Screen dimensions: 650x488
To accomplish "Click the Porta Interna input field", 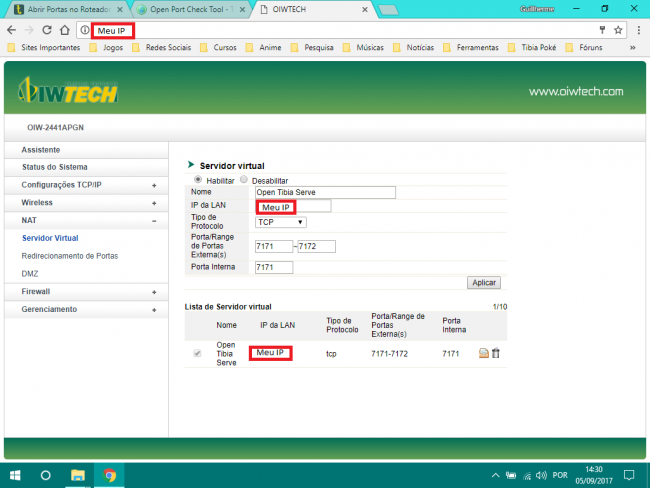I will (x=274, y=267).
